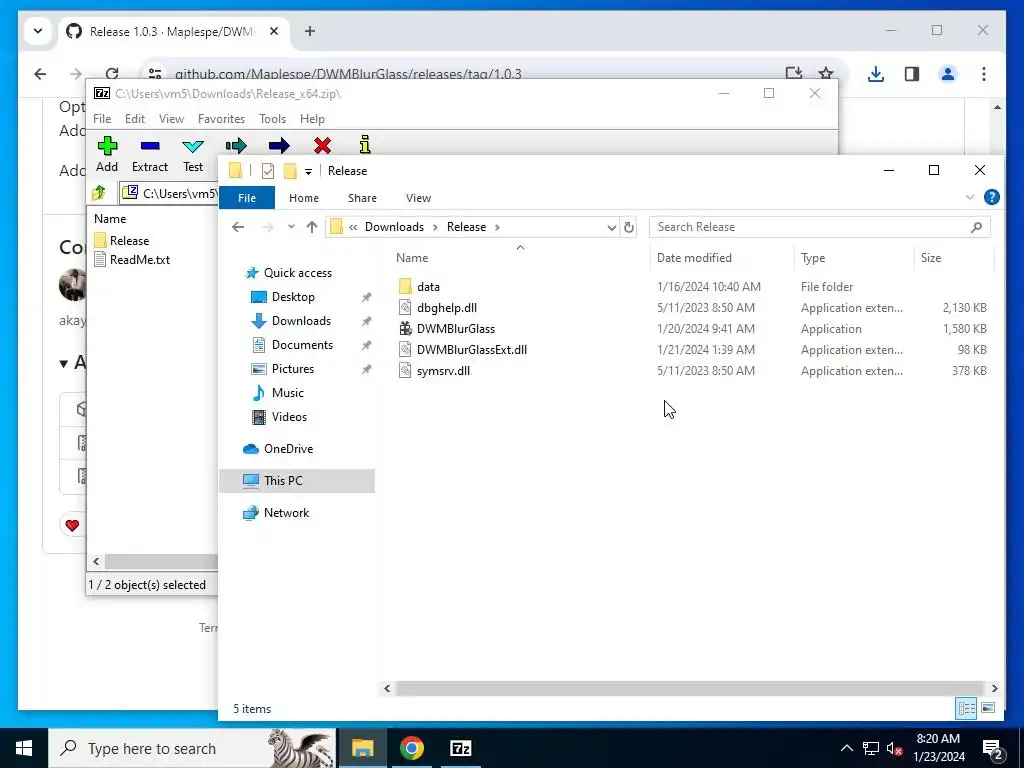Viewport: 1024px width, 768px height.
Task: Open the Explorer Home ribbon tab
Action: (304, 198)
